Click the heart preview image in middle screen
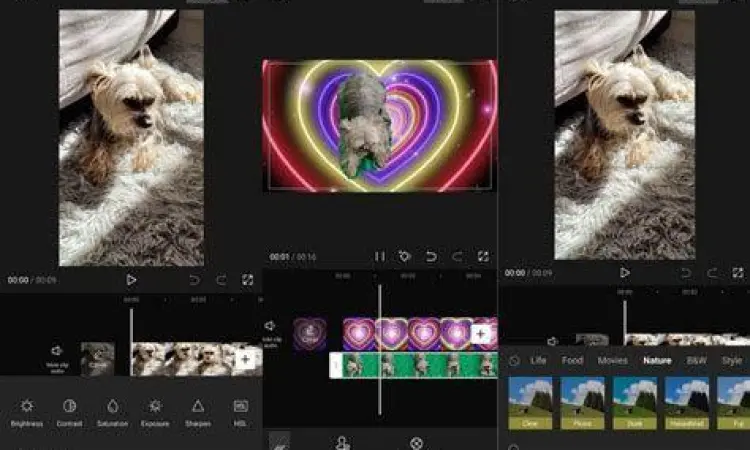Screen dimensions: 750x450 click(x=380, y=126)
